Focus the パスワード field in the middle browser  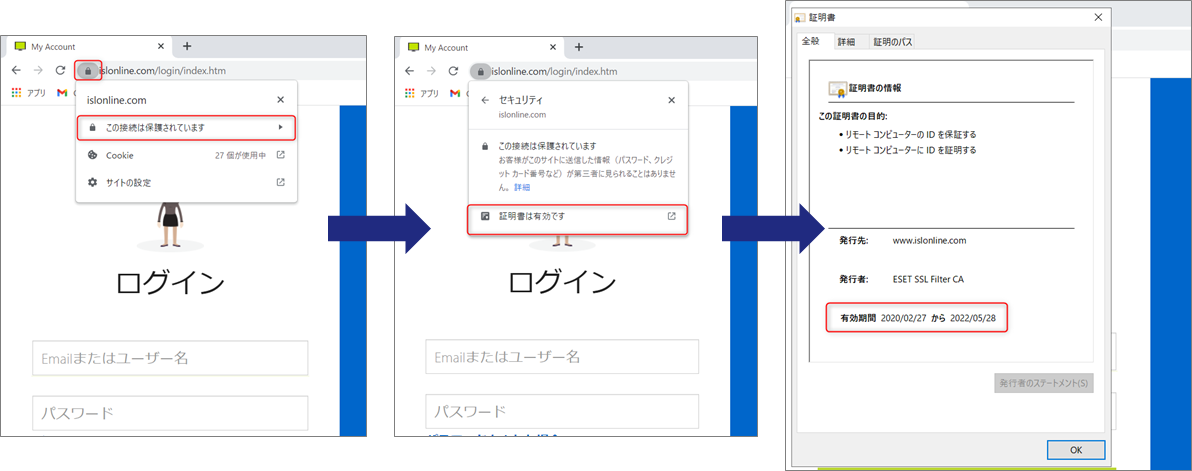pyautogui.click(x=562, y=412)
